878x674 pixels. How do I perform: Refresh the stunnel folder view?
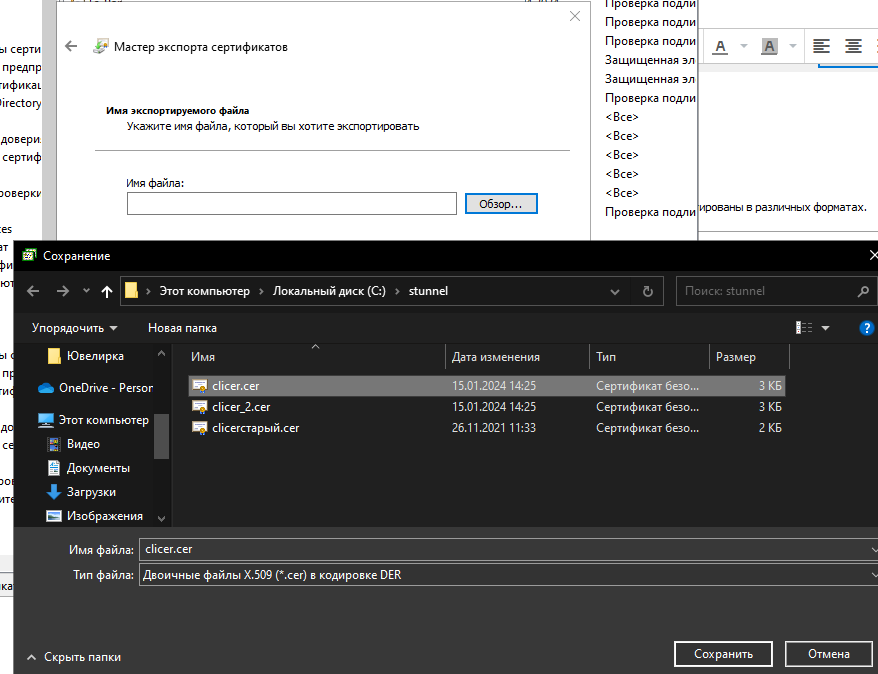648,291
